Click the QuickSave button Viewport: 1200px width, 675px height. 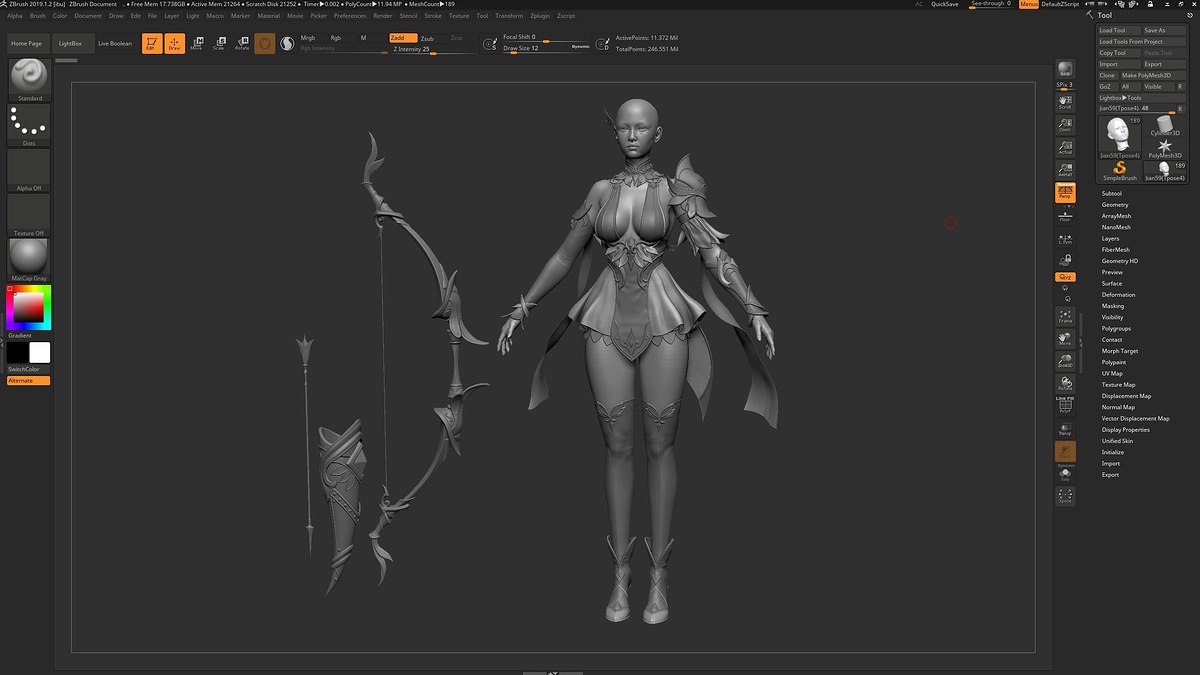(x=945, y=4)
